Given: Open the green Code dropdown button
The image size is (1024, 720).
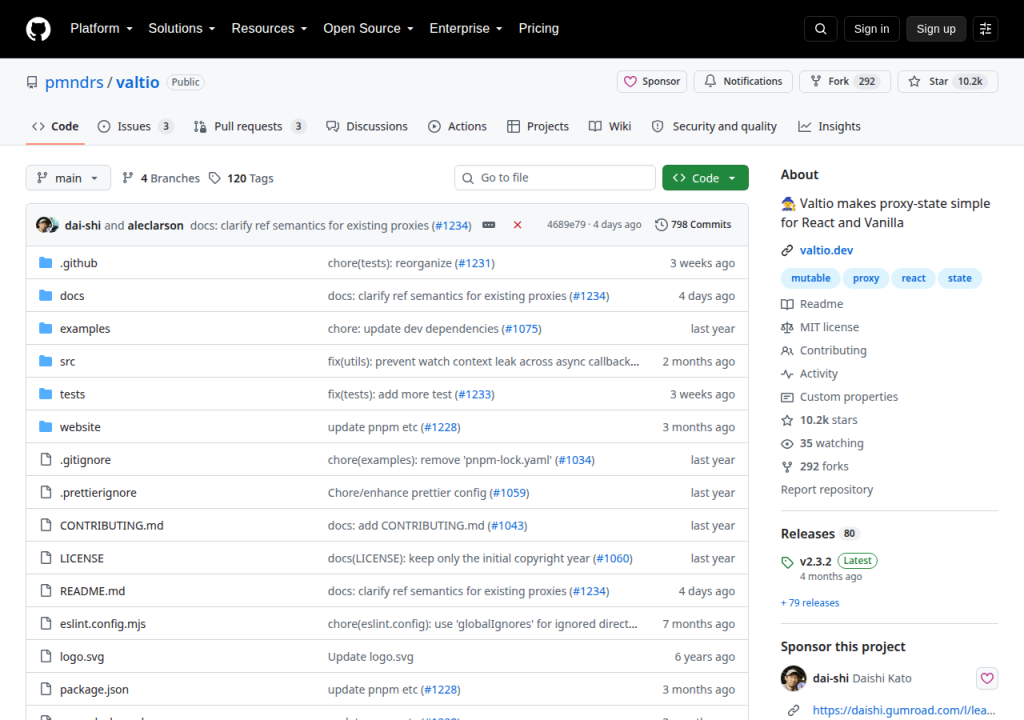Looking at the screenshot, I should (x=705, y=178).
